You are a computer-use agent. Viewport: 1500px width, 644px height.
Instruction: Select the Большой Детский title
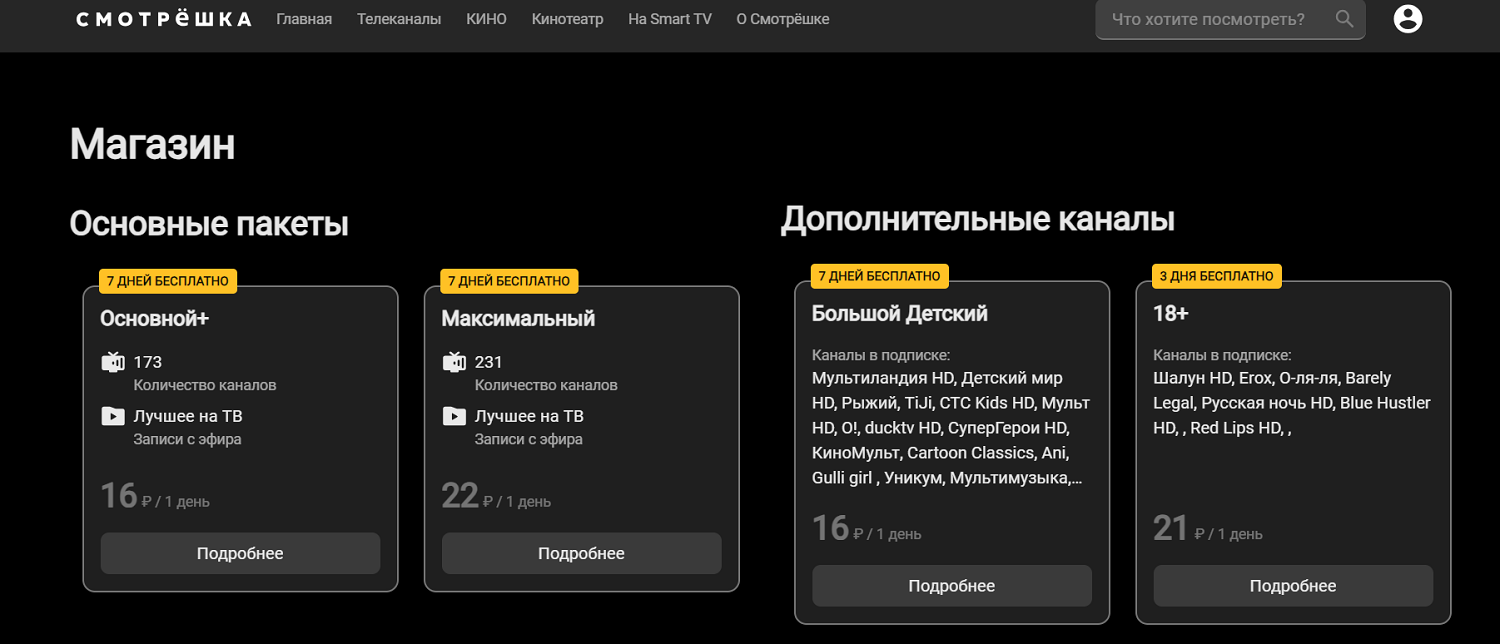click(x=900, y=313)
